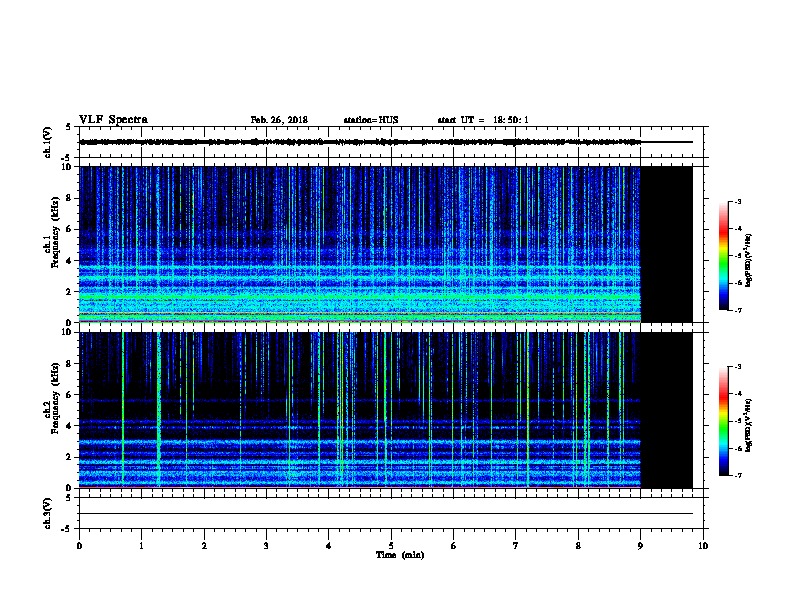Click time axis tick label "3"

click(266, 546)
